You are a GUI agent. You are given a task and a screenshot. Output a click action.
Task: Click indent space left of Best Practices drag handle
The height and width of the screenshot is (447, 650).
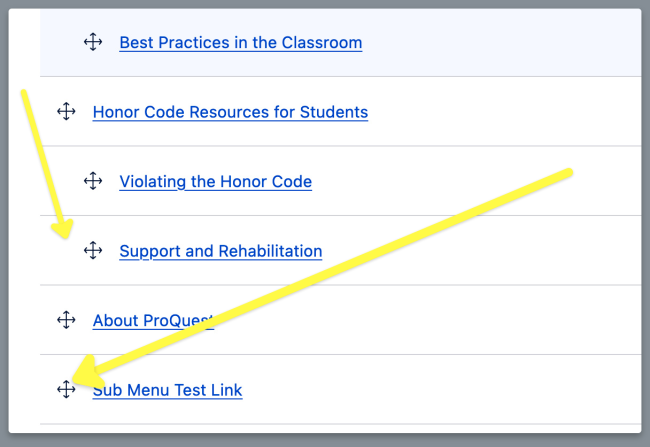[x=60, y=43]
